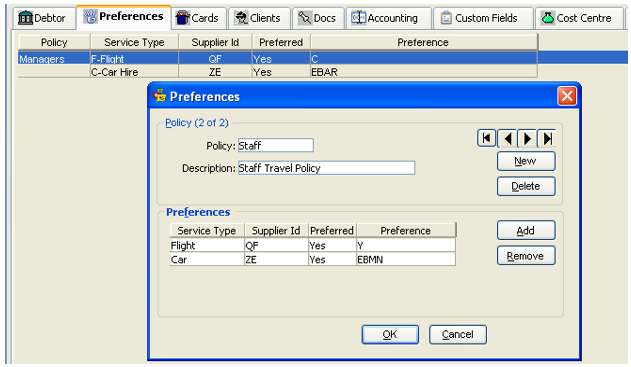Click the Description field with Staff Travel Policy
Image resolution: width=631 pixels, height=367 pixels.
click(x=326, y=168)
